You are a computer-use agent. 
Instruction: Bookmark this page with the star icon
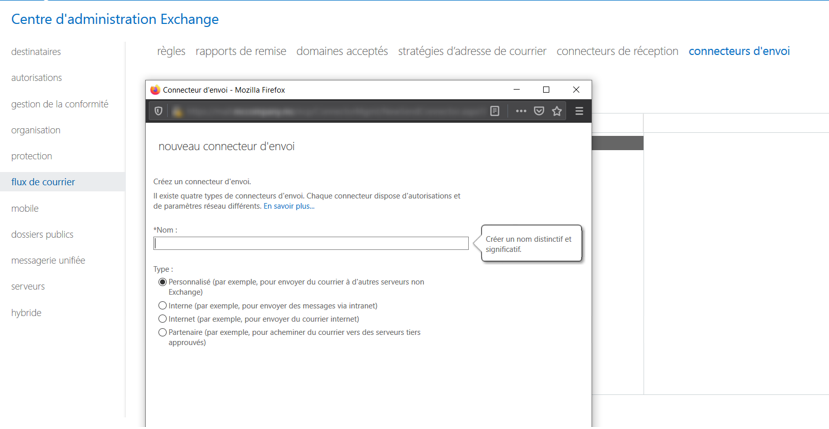click(x=557, y=111)
